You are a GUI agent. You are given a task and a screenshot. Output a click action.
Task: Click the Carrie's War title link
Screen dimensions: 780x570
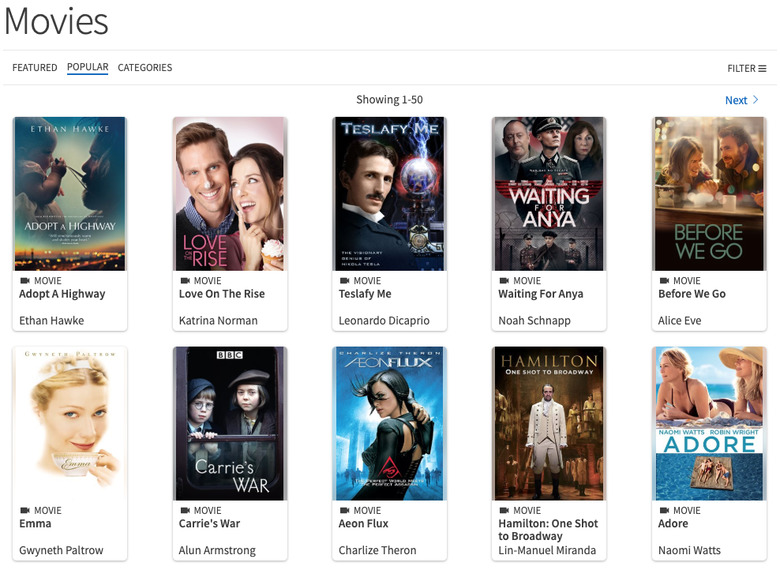[209, 524]
